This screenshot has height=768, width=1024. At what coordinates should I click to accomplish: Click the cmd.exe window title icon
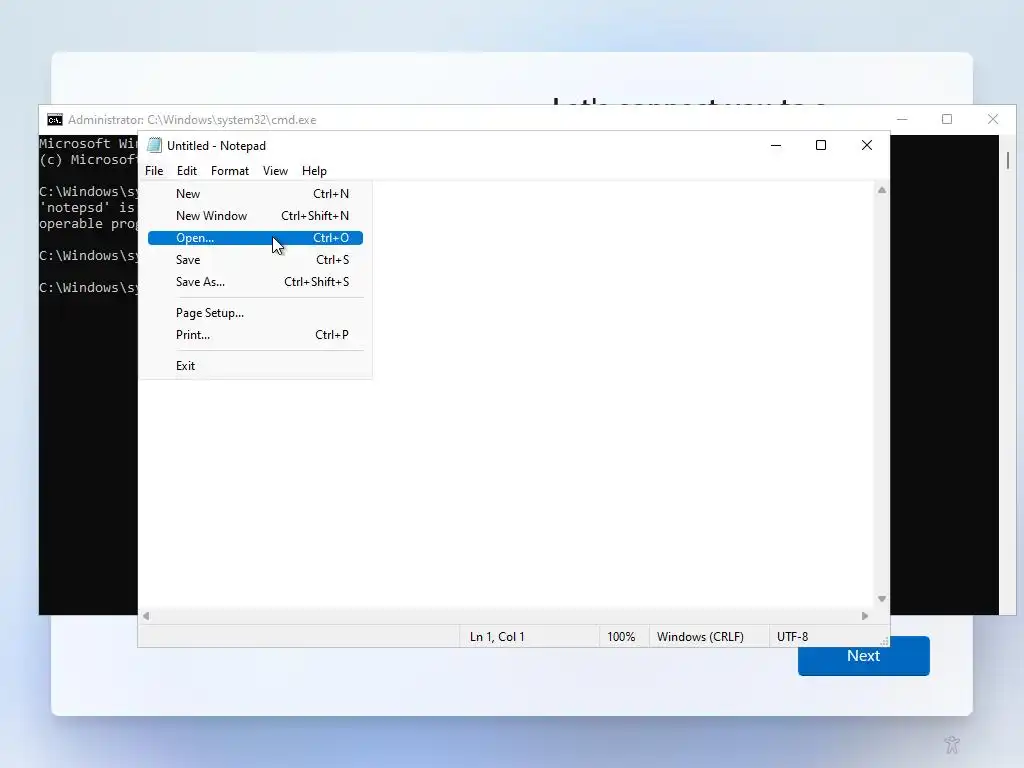(55, 120)
